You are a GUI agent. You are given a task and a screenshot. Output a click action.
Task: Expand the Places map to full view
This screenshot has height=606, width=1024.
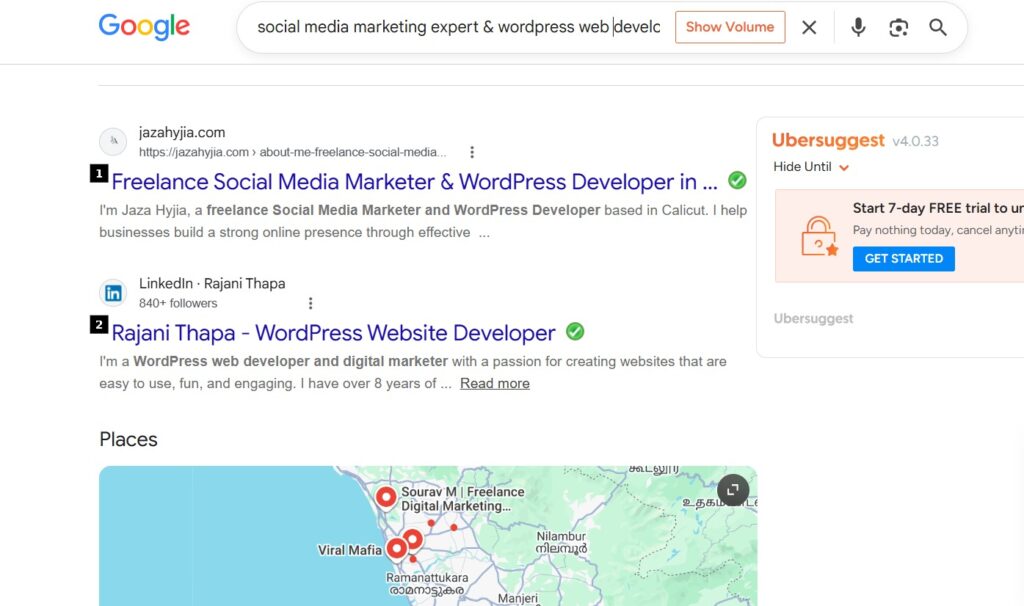[x=733, y=490]
